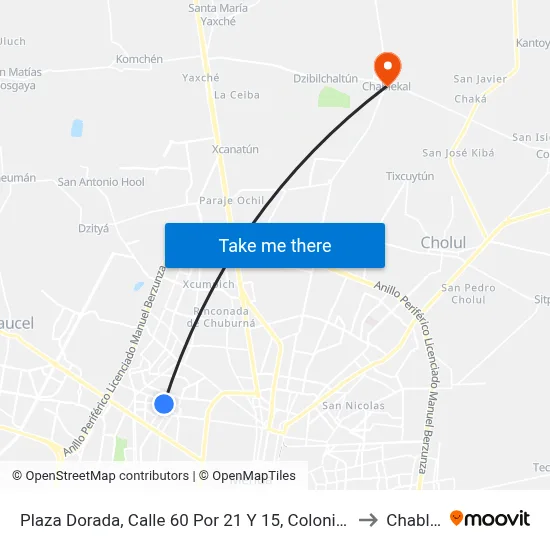This screenshot has height=550, width=550.
Task: Click the Xcanatún place label
Action: [x=235, y=149]
